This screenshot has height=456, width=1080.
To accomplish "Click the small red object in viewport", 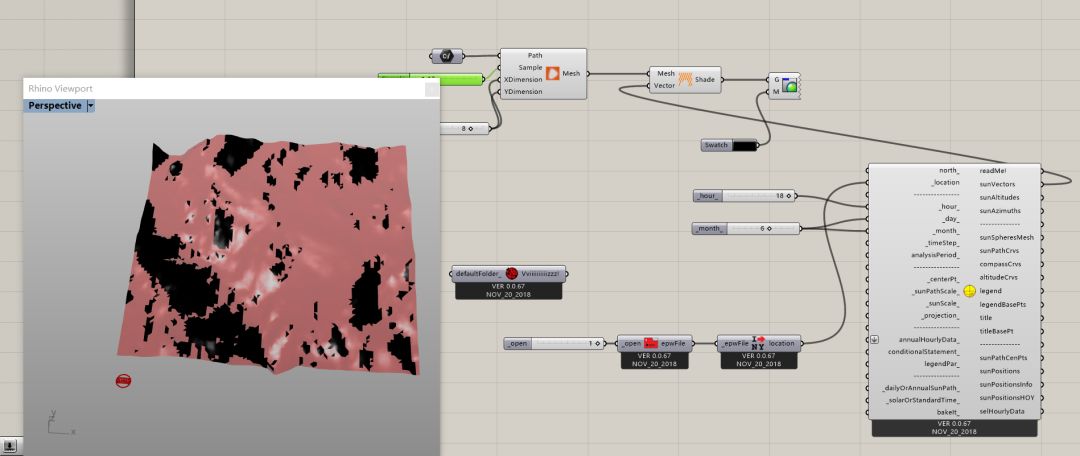I will pyautogui.click(x=123, y=380).
